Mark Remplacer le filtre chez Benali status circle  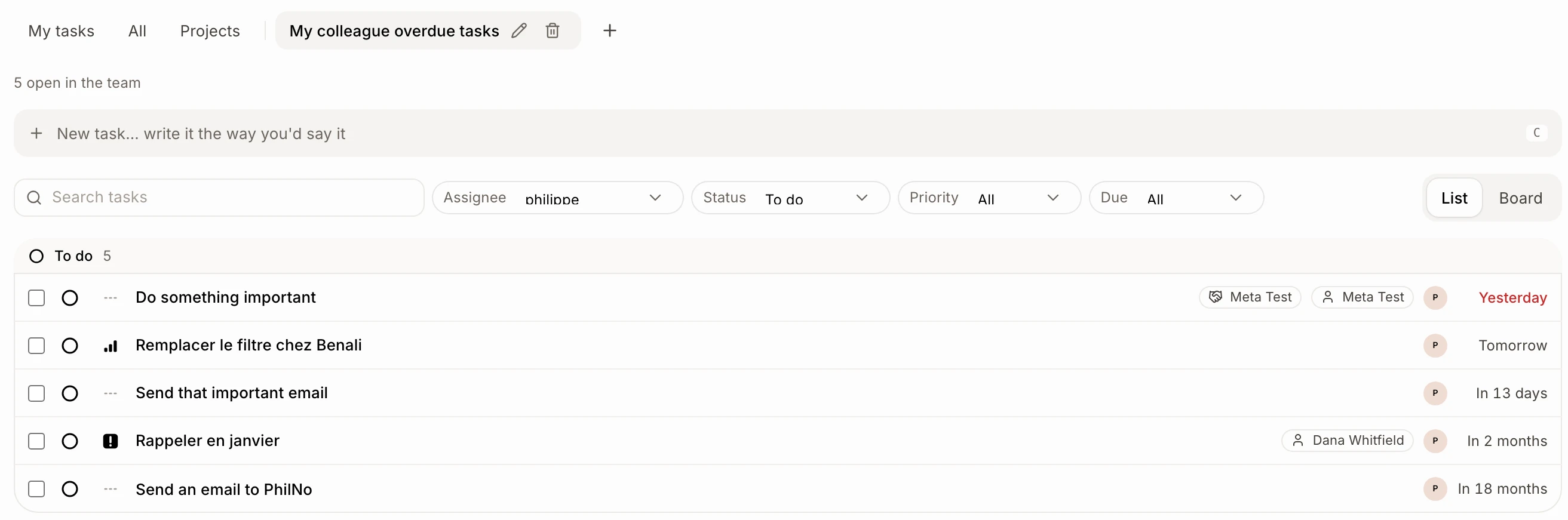coord(70,346)
